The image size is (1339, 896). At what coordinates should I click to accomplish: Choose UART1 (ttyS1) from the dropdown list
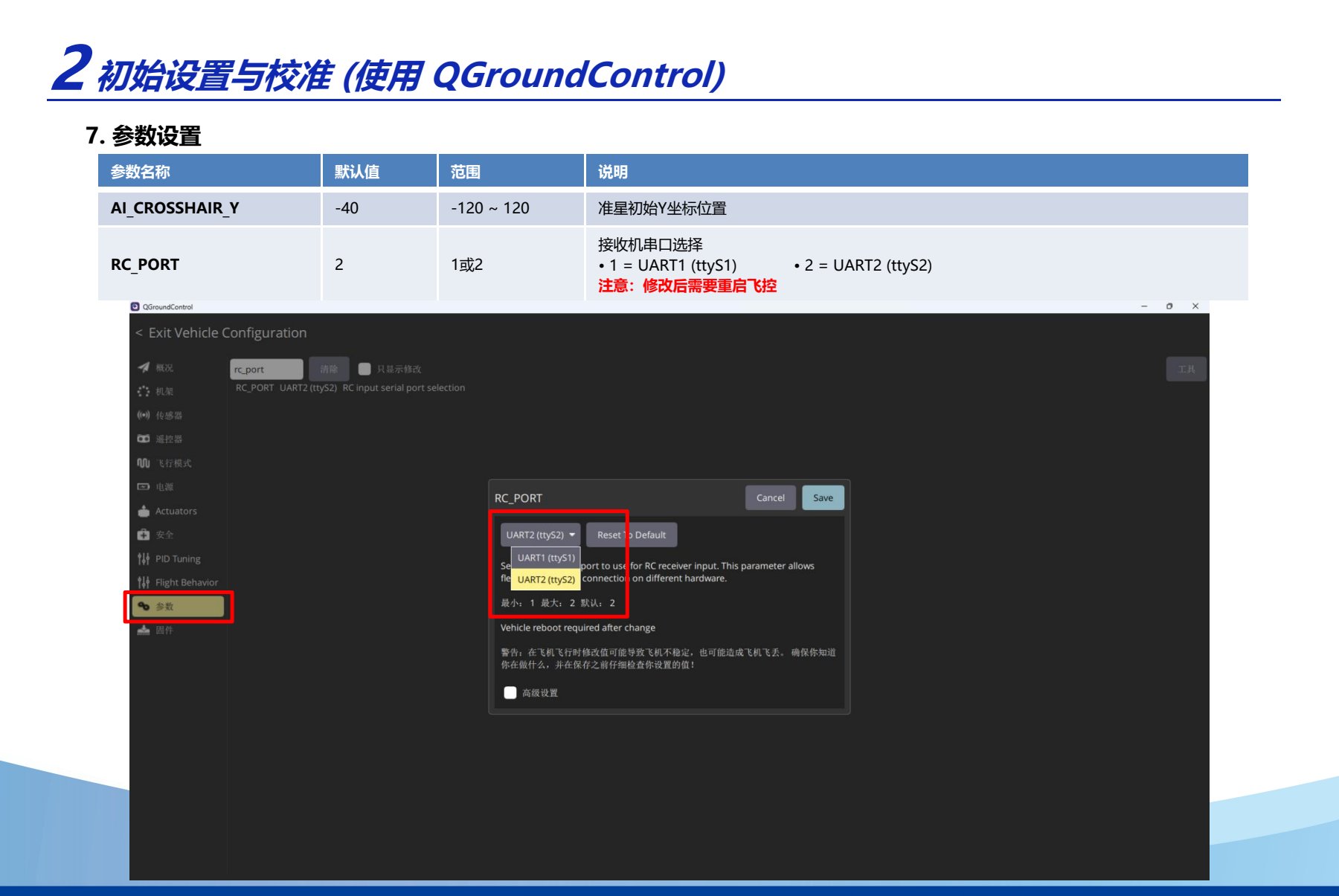coord(546,558)
